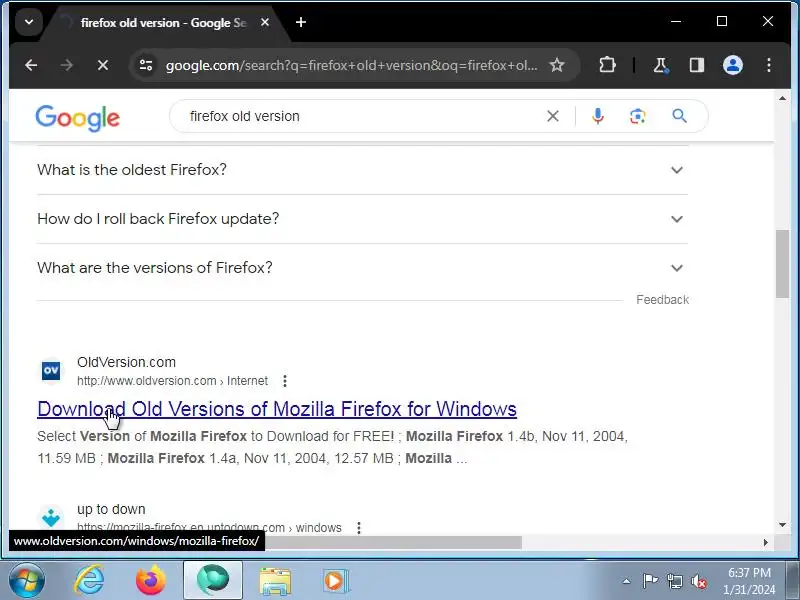Show hidden system tray icons
The height and width of the screenshot is (600, 800).
pos(627,581)
